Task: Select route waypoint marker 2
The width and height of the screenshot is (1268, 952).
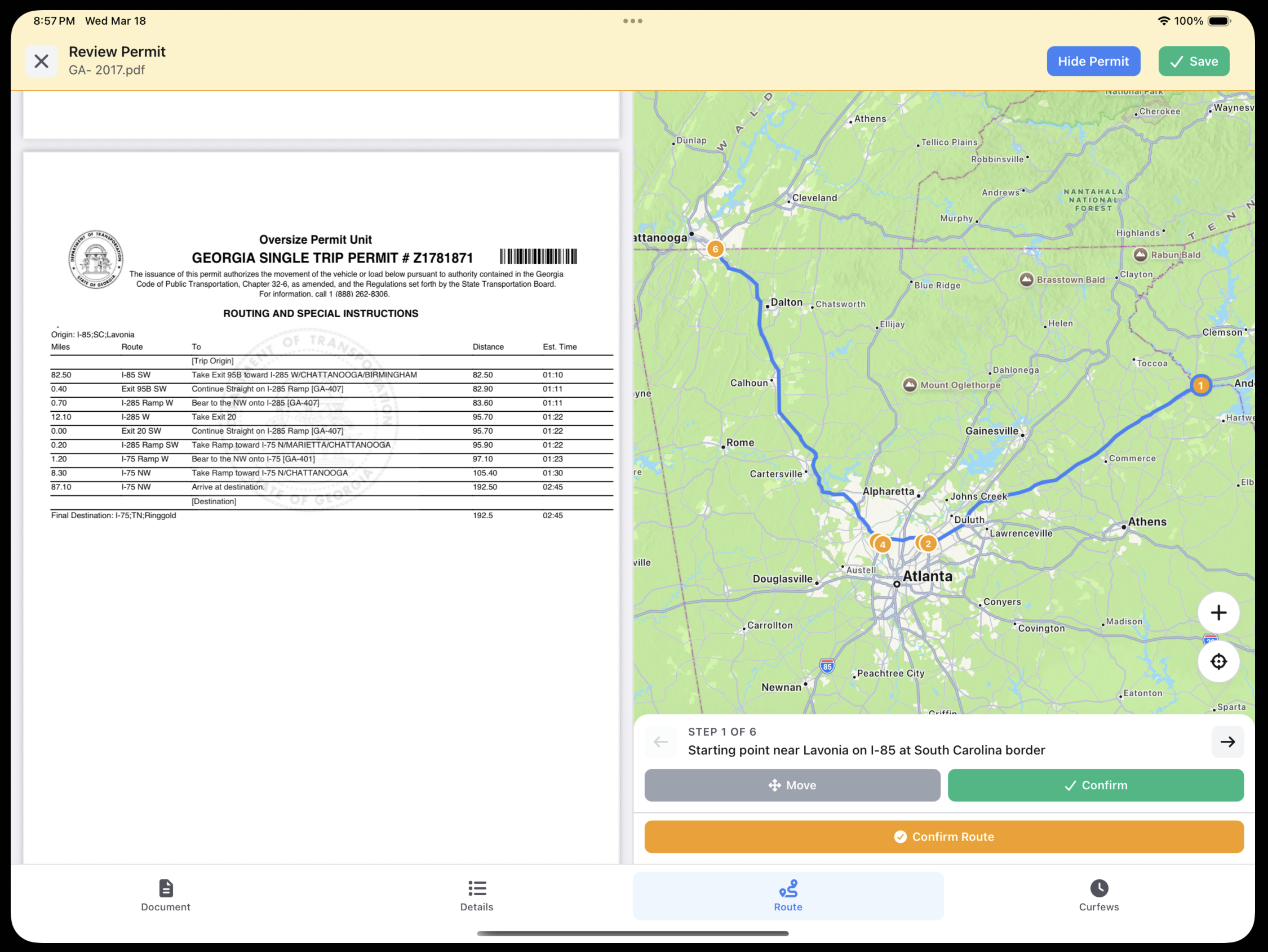Action: tap(928, 544)
